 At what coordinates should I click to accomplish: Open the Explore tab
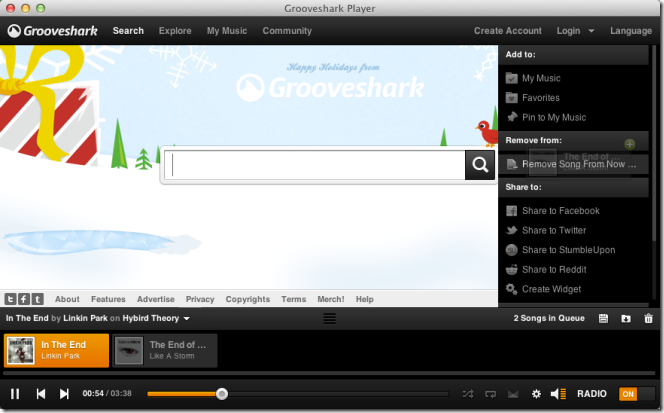pyautogui.click(x=175, y=30)
